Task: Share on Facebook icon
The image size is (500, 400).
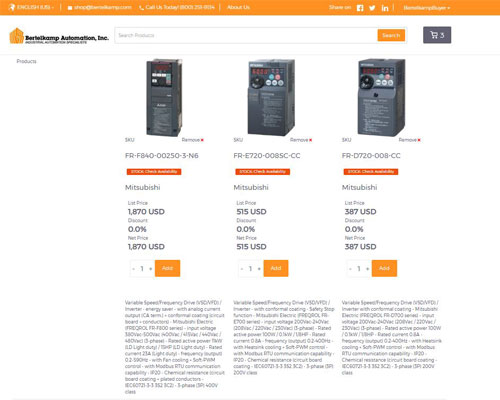Action: coord(360,8)
